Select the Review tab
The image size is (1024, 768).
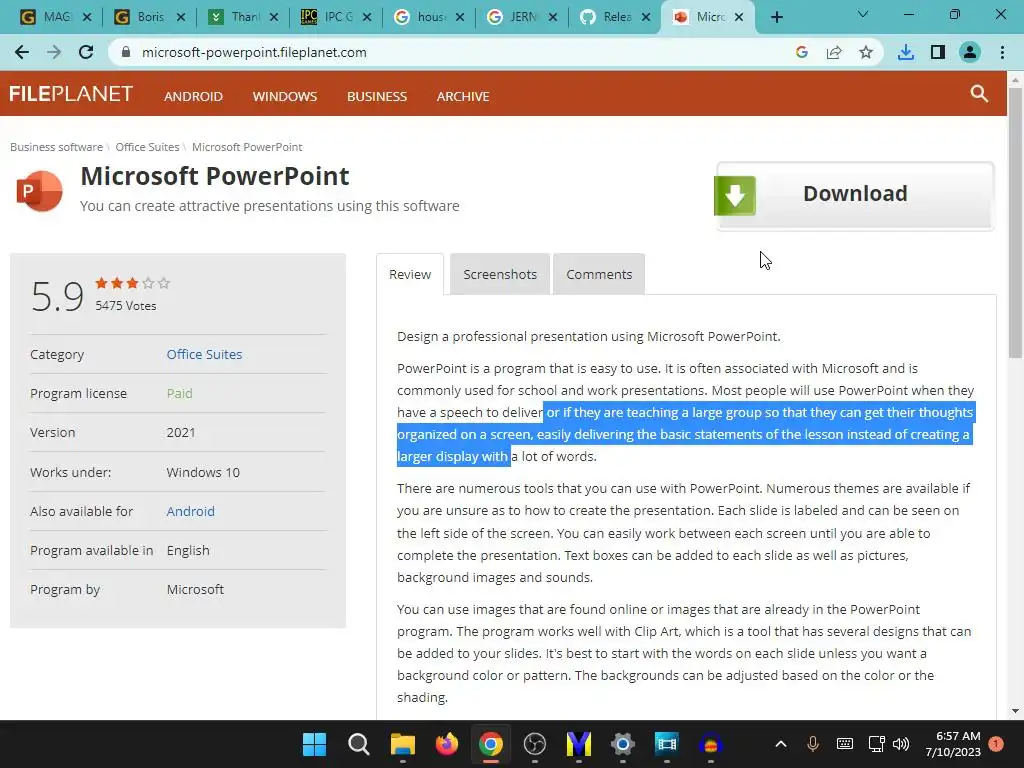click(410, 274)
